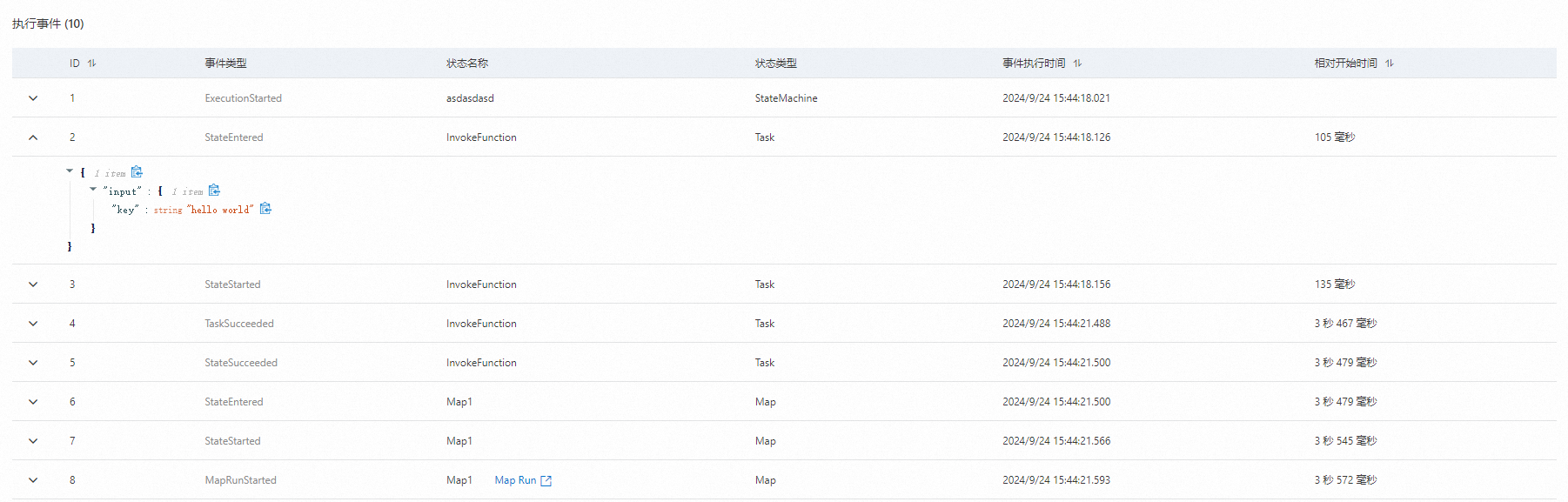Expand event row 1 ExecutionStarted
Screen dimensions: 1568x502
33,98
